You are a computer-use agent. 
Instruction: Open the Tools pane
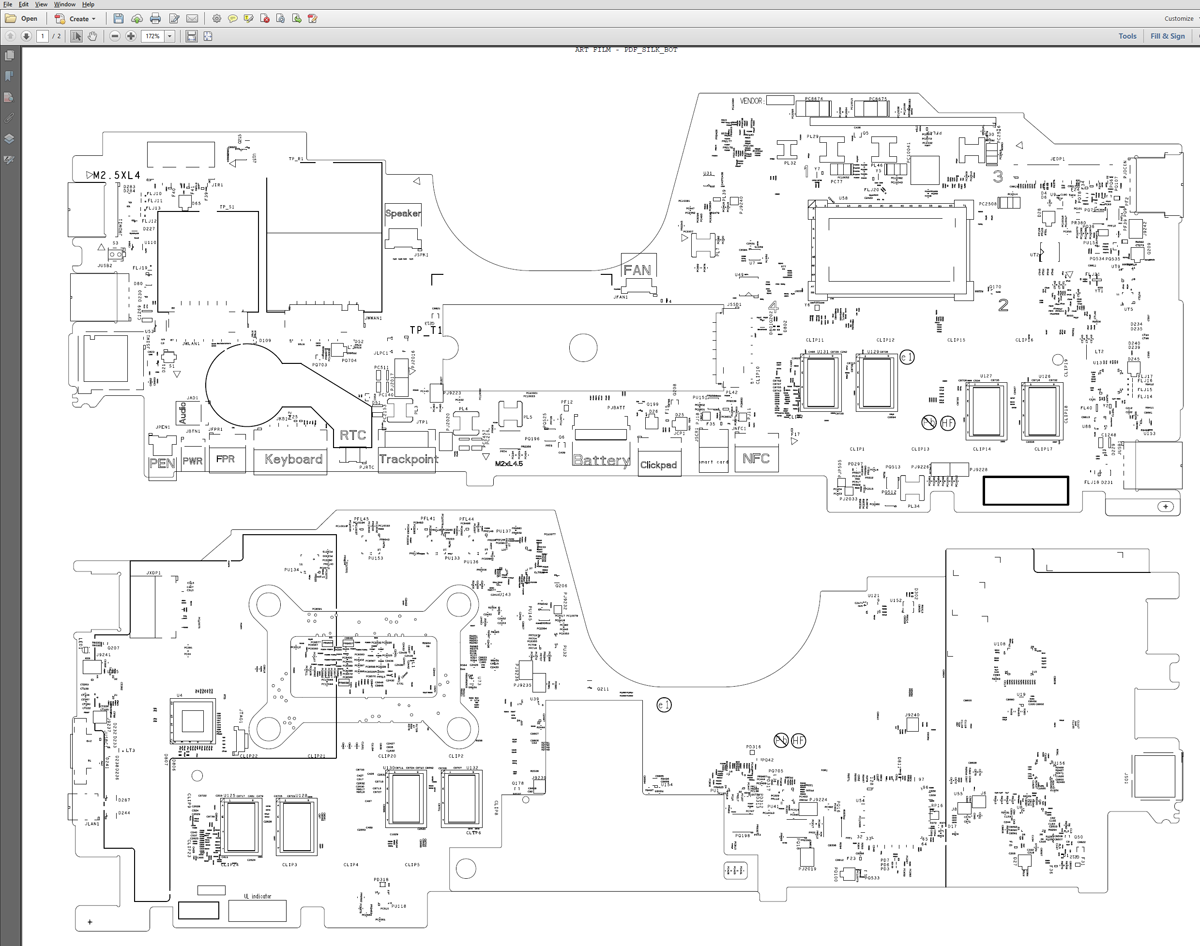[1127, 36]
